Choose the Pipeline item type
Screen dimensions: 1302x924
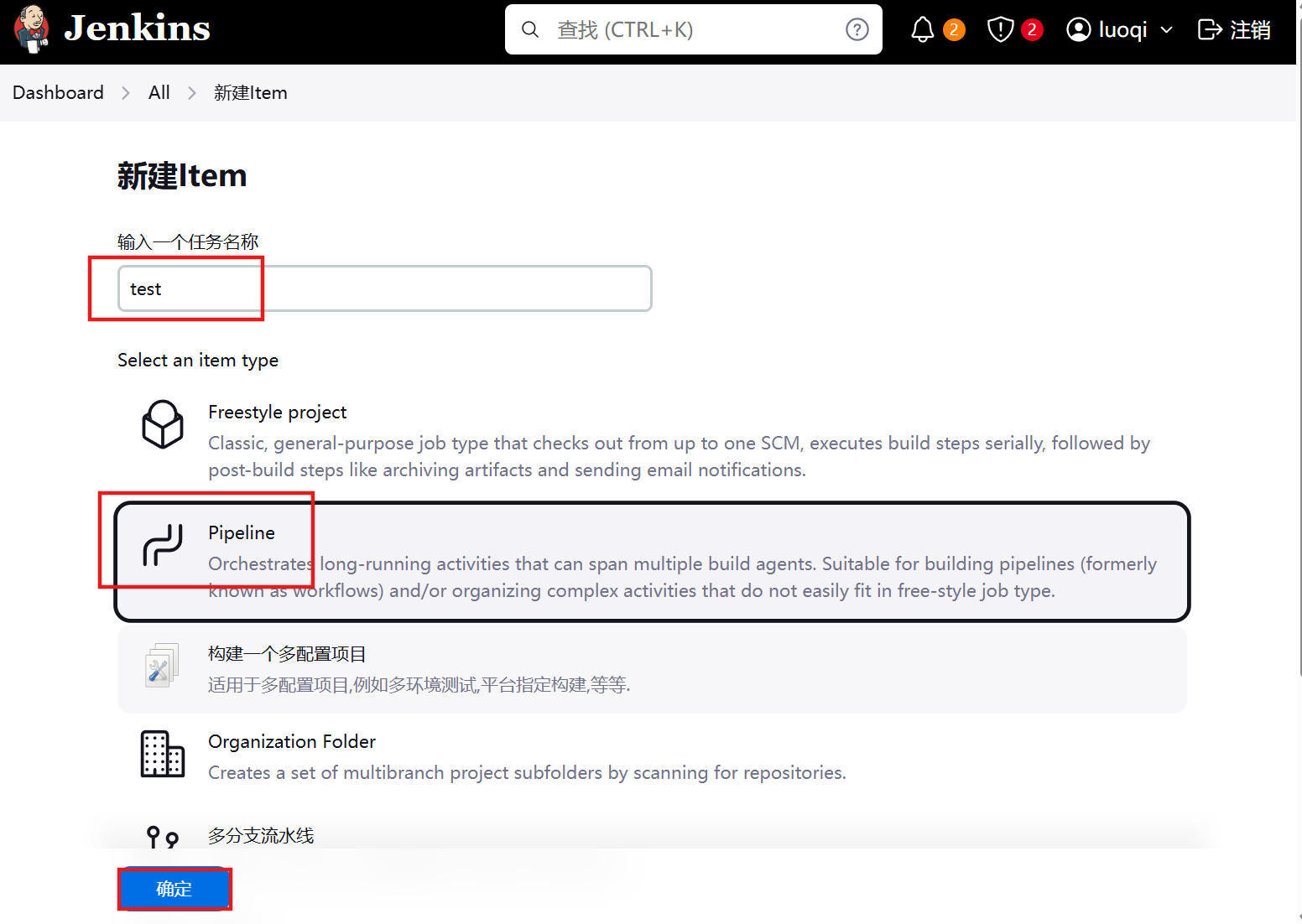point(652,562)
